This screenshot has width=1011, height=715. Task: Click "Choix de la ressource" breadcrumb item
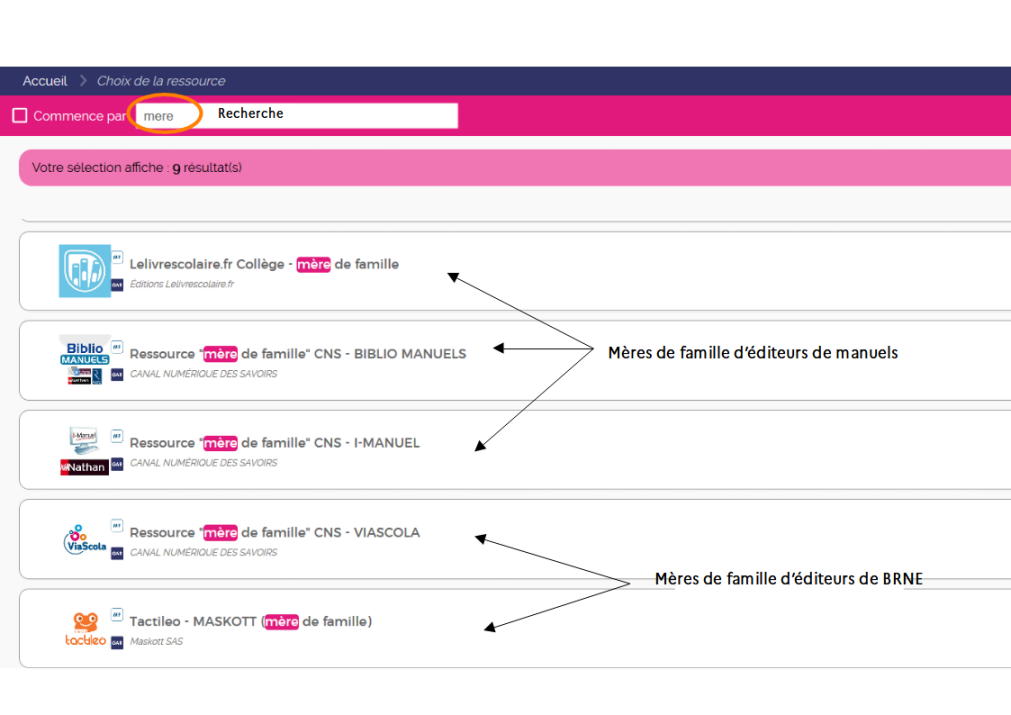tap(161, 81)
